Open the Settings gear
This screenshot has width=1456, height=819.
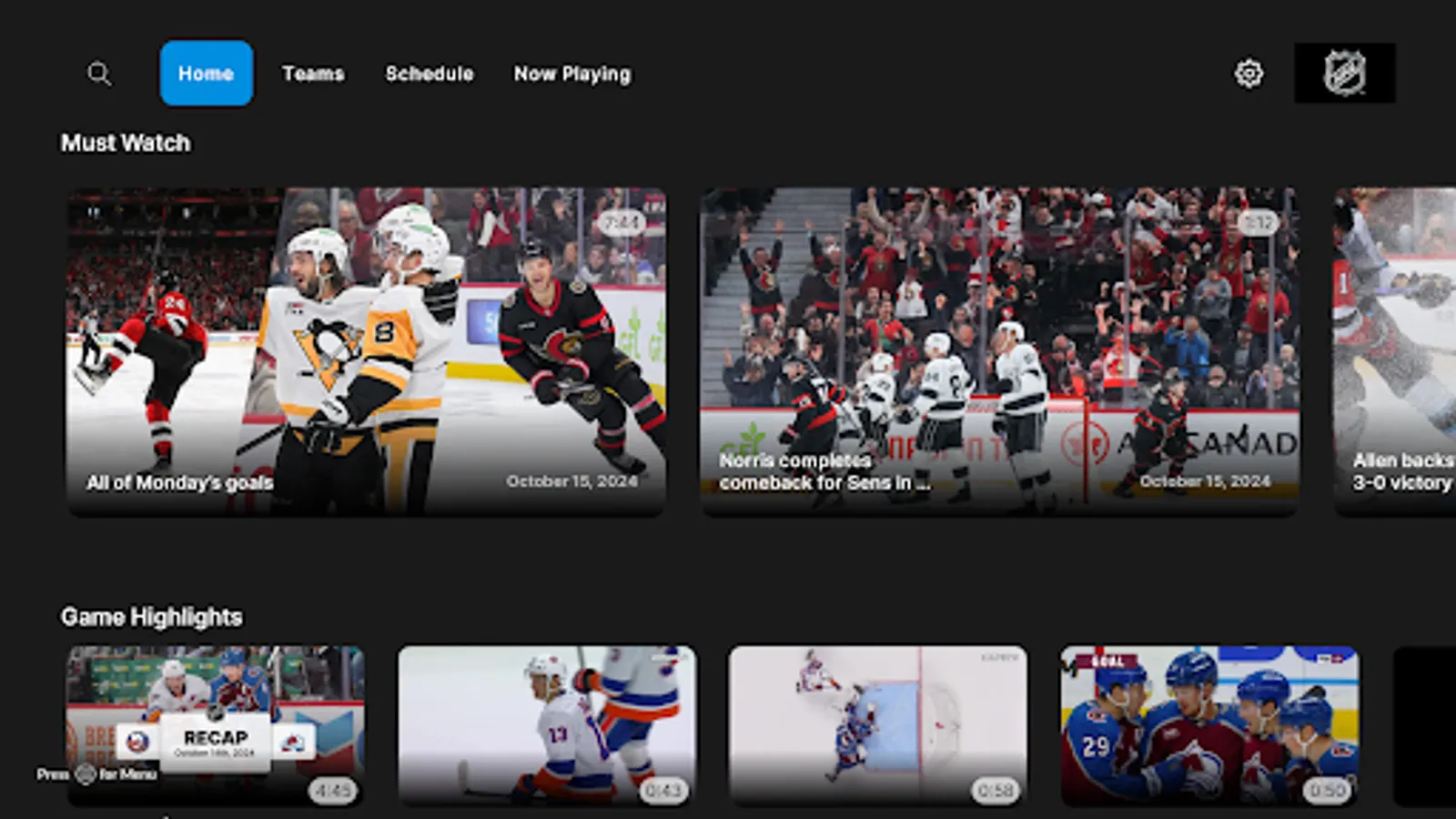click(1249, 74)
